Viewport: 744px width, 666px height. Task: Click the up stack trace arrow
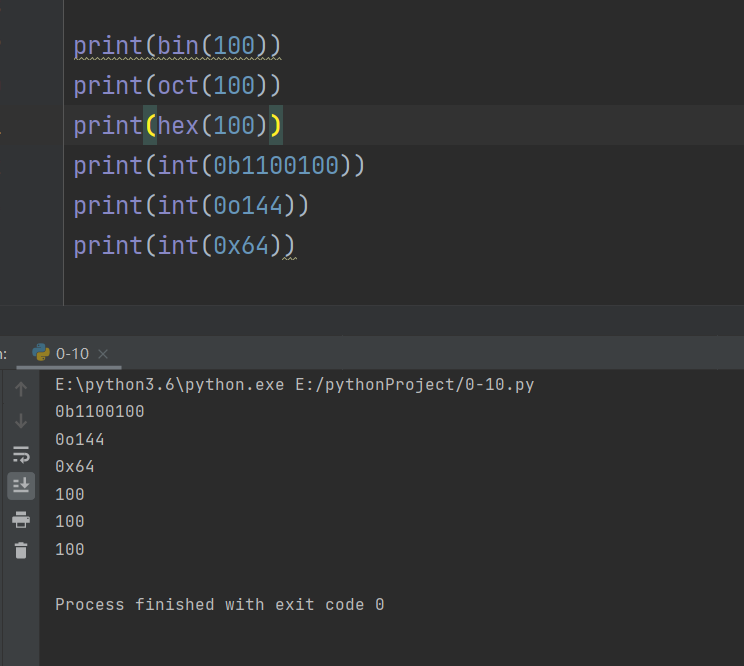[x=21, y=389]
